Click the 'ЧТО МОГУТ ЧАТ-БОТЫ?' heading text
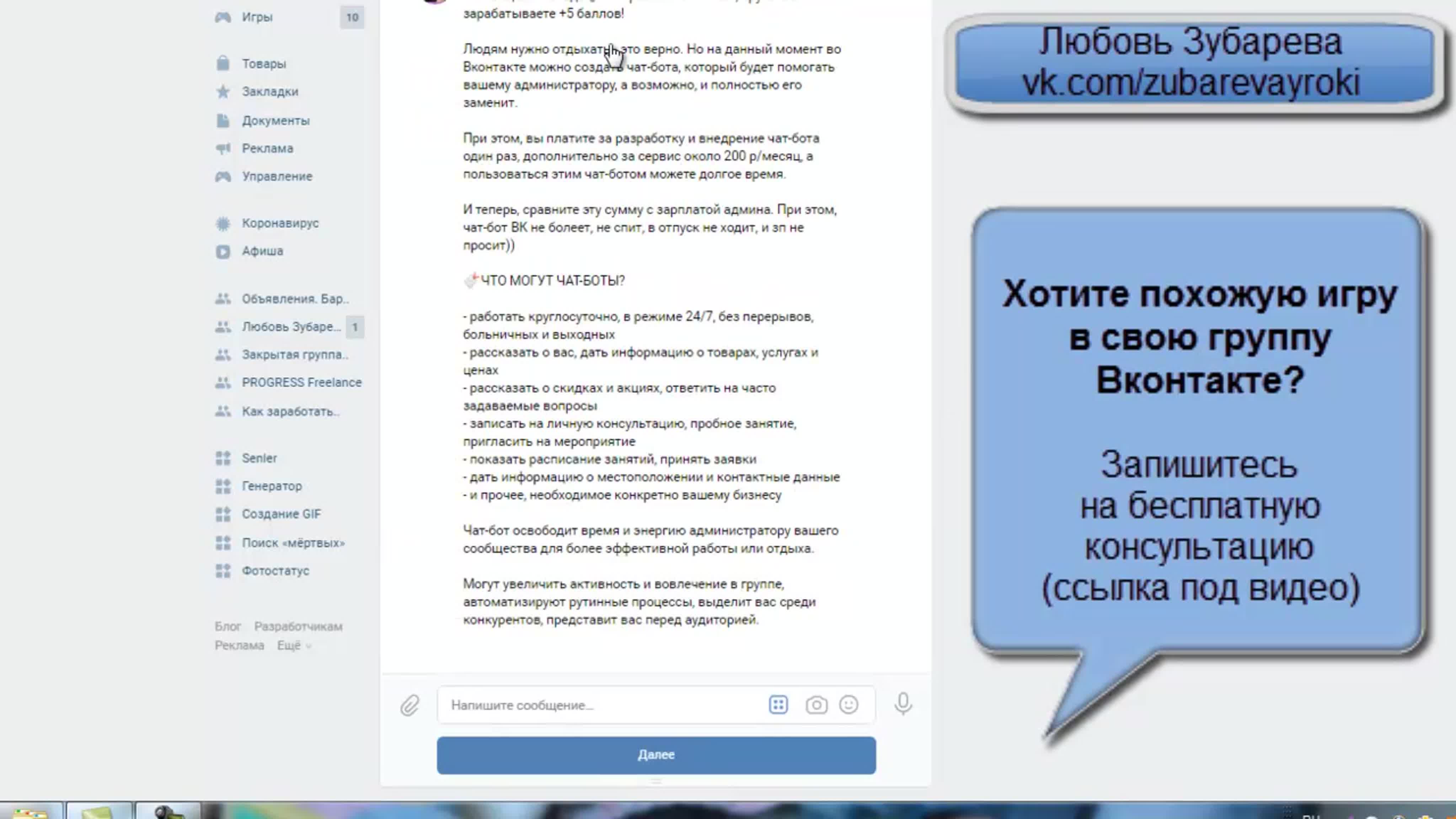Viewport: 1456px width, 819px height. pyautogui.click(x=552, y=281)
